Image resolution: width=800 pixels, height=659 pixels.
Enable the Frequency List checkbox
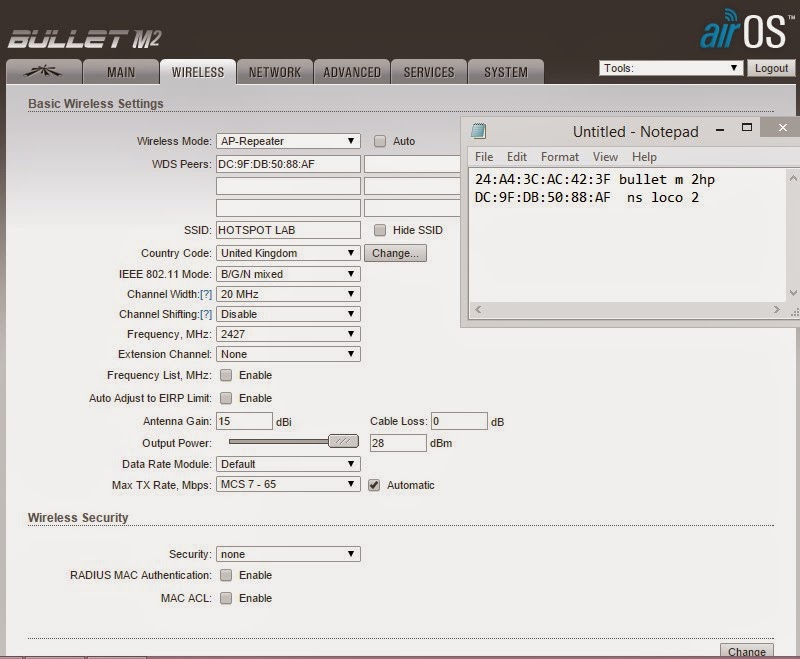226,375
